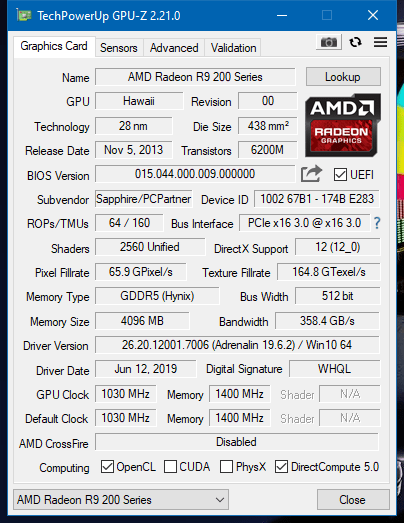Image resolution: width=404 pixels, height=523 pixels.
Task: Click the refresh arrows icon
Action: tap(355, 42)
